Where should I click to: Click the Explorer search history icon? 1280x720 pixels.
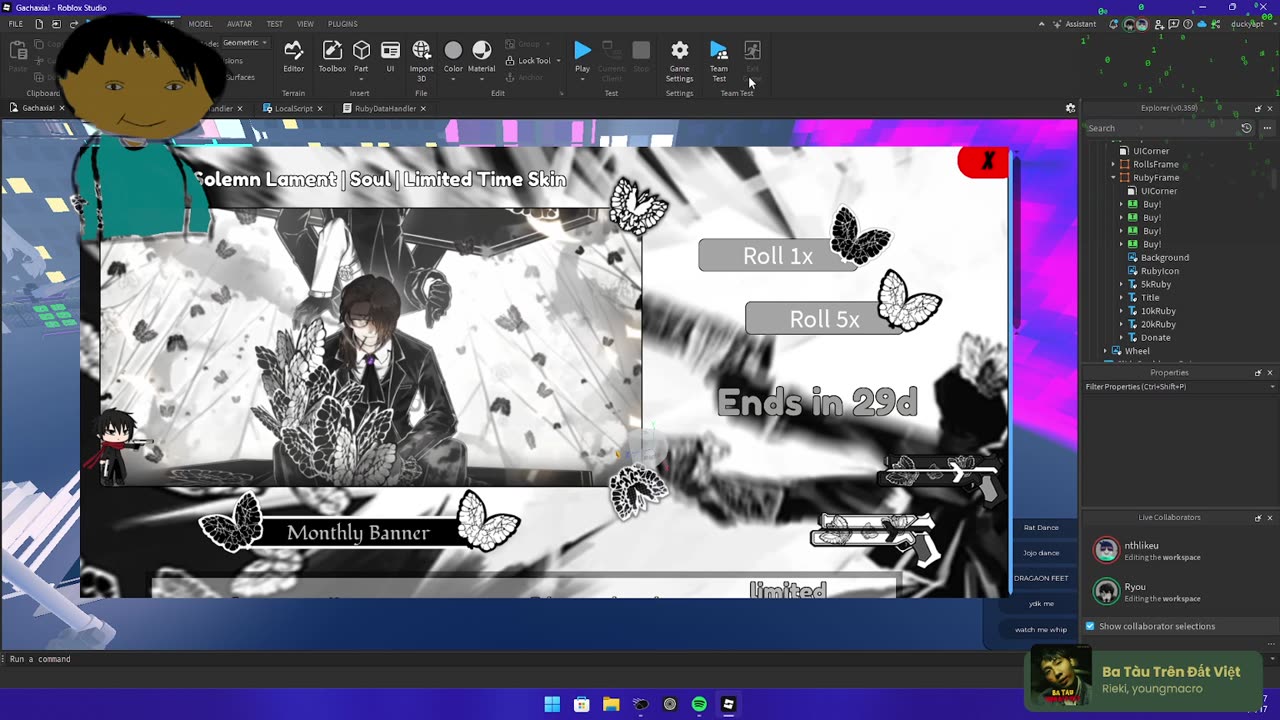(1246, 128)
